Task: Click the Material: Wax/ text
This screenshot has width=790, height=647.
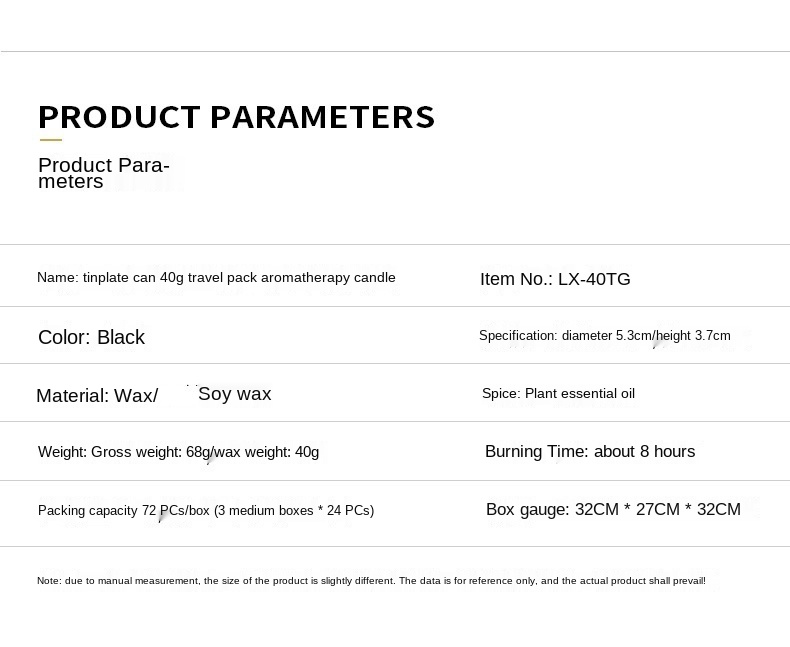Action: pos(97,395)
